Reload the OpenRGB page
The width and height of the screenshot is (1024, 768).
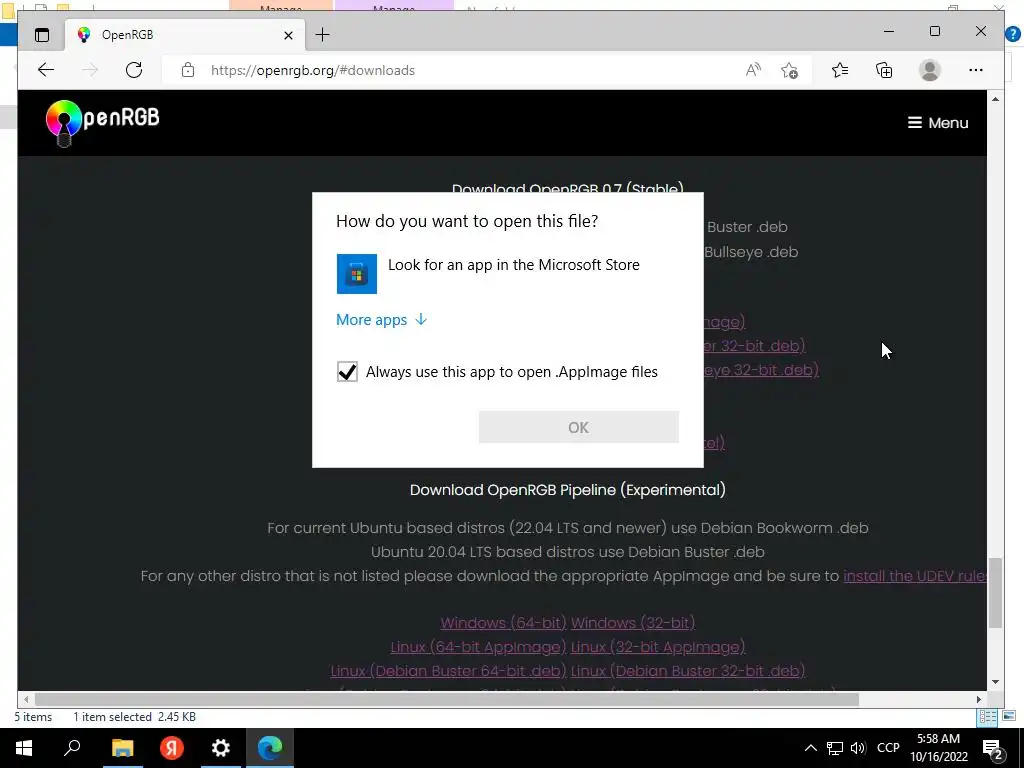click(x=134, y=70)
